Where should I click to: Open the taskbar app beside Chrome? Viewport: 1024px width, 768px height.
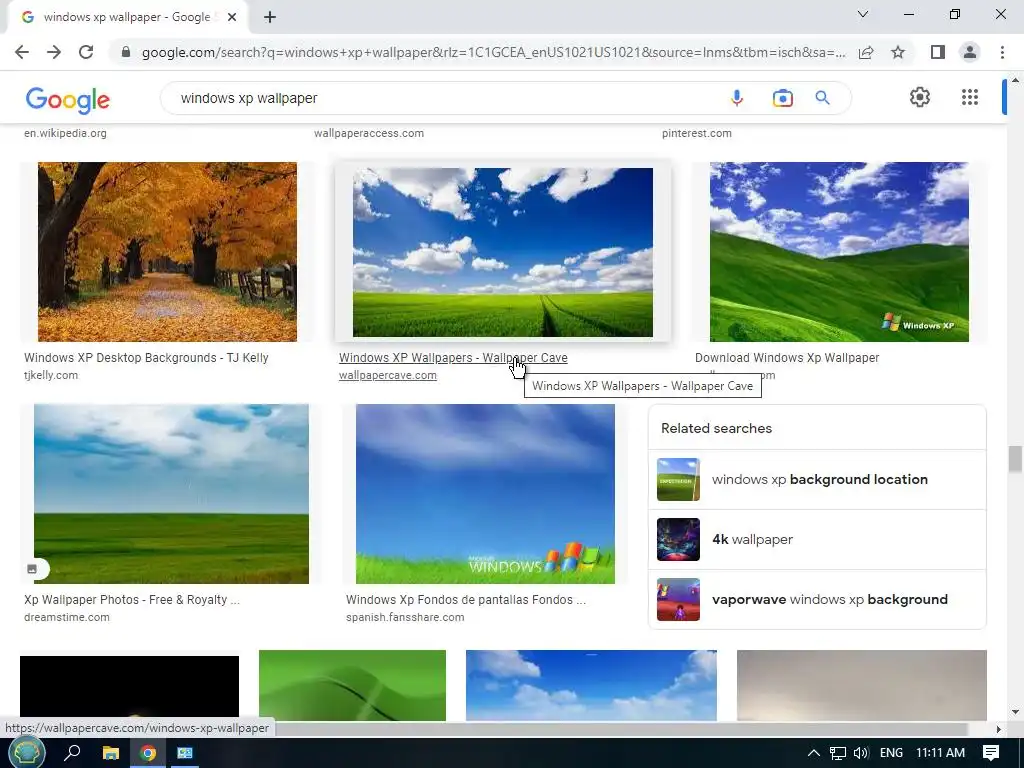pos(185,753)
